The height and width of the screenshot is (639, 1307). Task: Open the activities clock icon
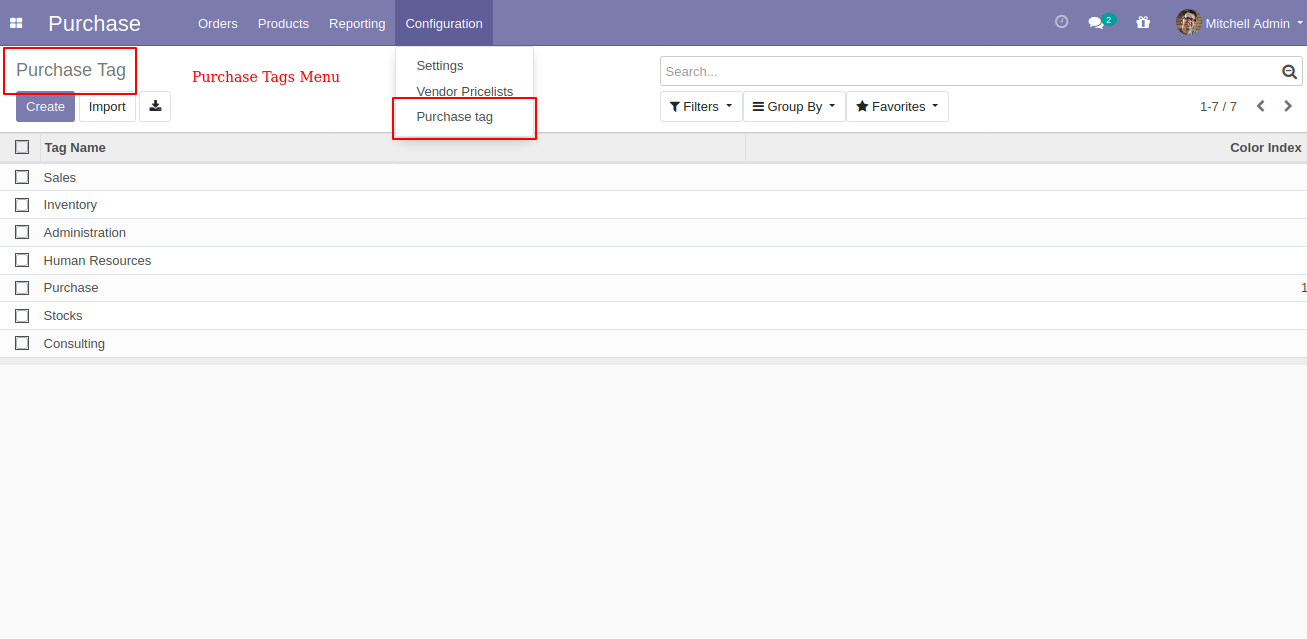[x=1061, y=22]
